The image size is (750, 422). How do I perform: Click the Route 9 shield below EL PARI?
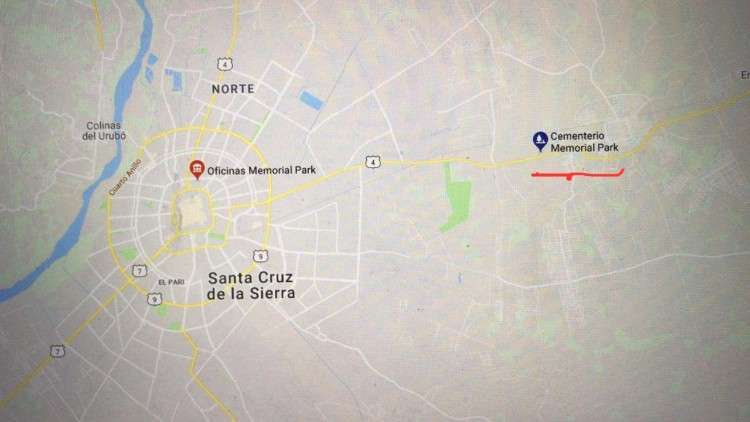(x=154, y=300)
